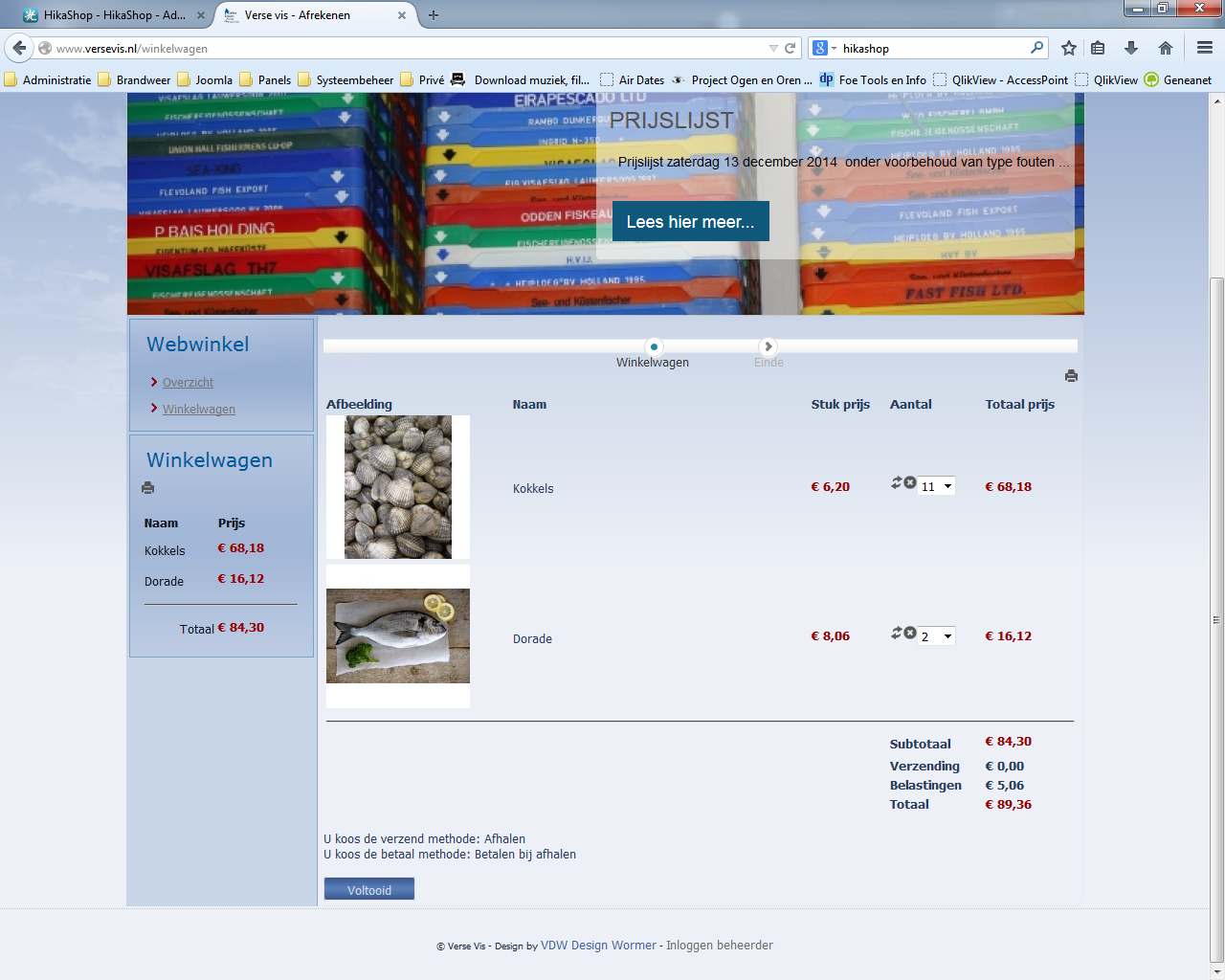This screenshot has width=1225, height=980.
Task: Open the Download muziek bookmark
Action: (521, 80)
